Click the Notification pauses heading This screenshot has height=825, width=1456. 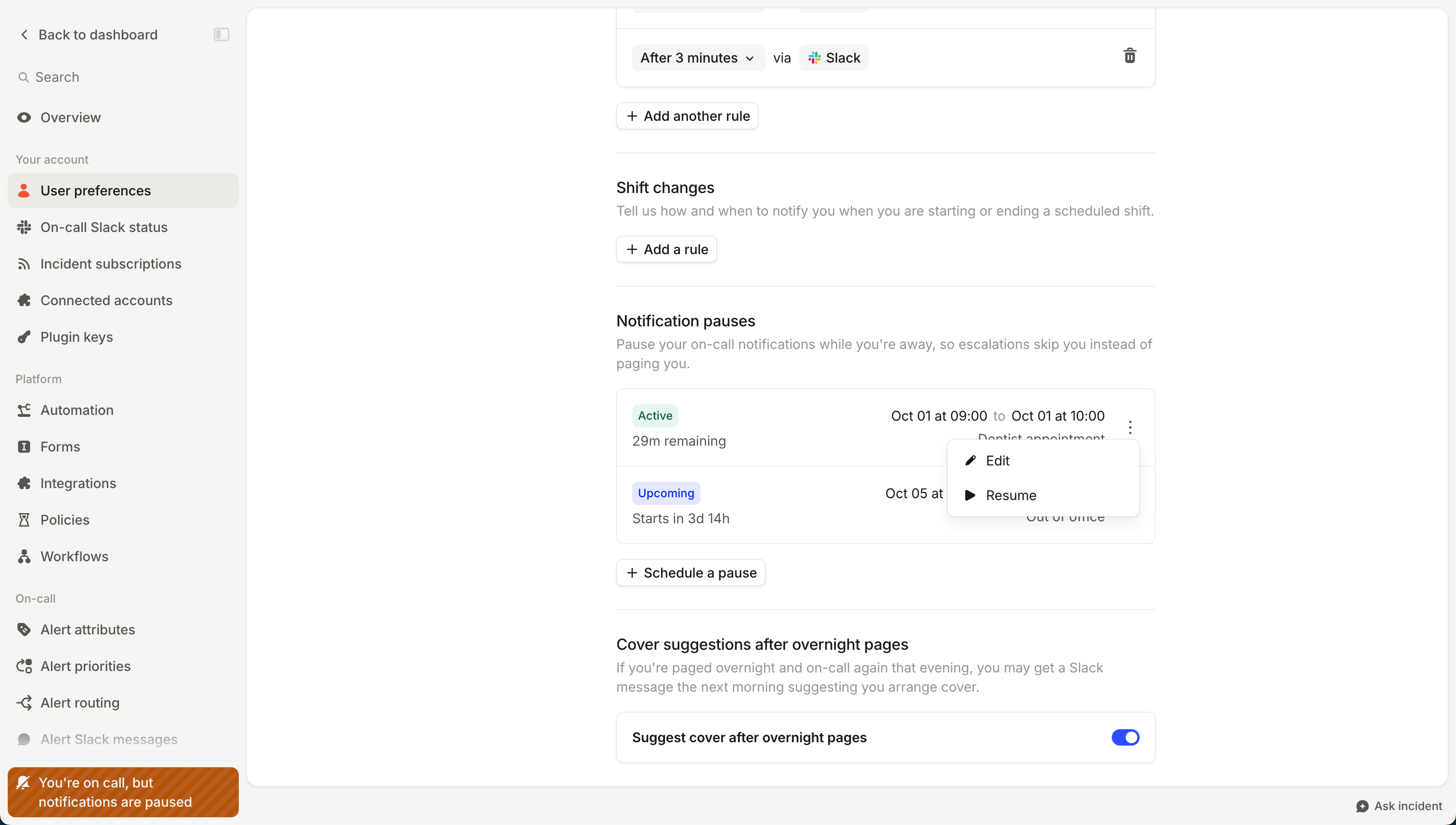[685, 321]
